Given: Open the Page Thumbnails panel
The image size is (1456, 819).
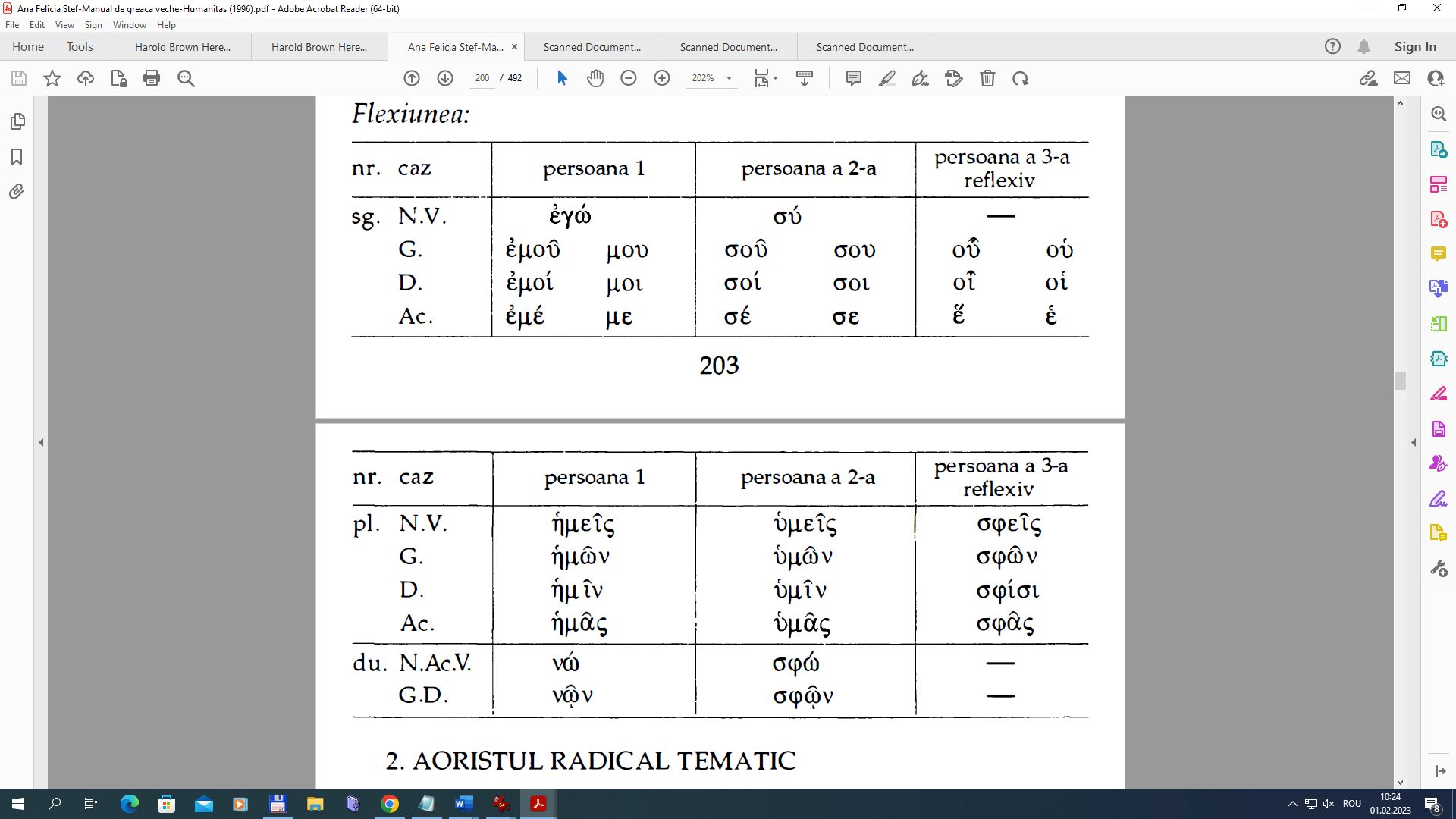Looking at the screenshot, I should [x=17, y=121].
